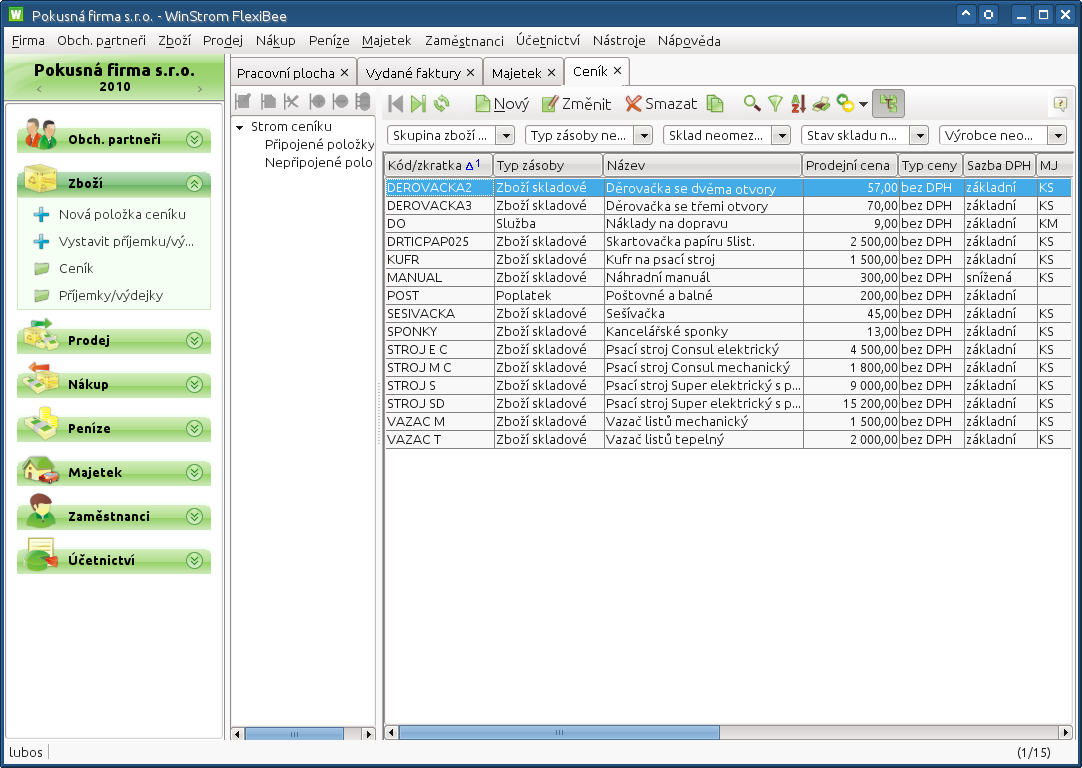The width and height of the screenshot is (1082, 768).
Task: Click the Smazat button
Action: [661, 104]
